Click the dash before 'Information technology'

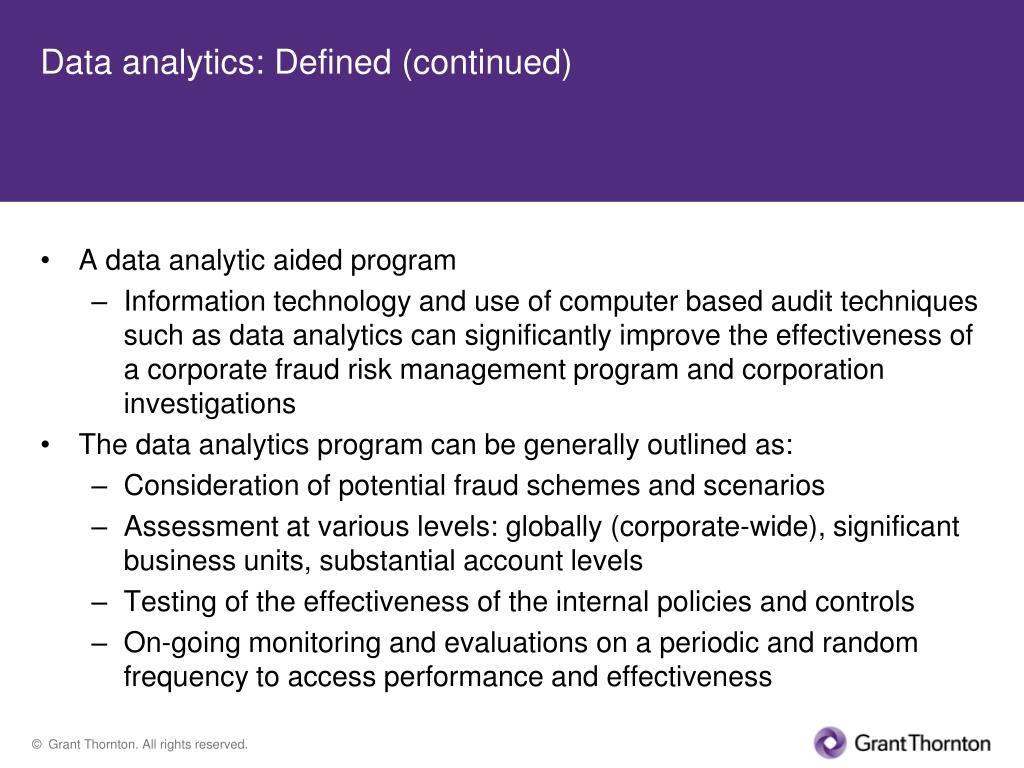pyautogui.click(x=99, y=303)
